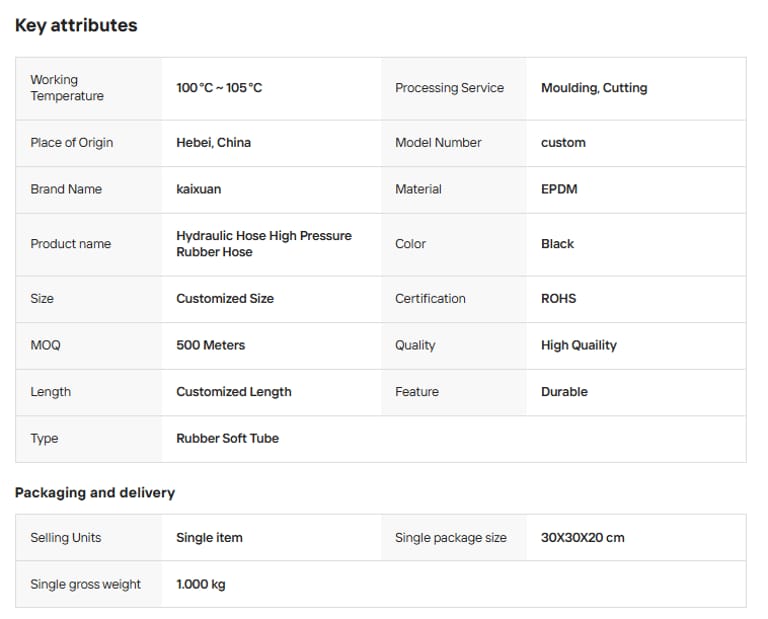Select the "Rubber Soft Tube" type value
Screen dimensions: 768x619
pyautogui.click(x=227, y=438)
